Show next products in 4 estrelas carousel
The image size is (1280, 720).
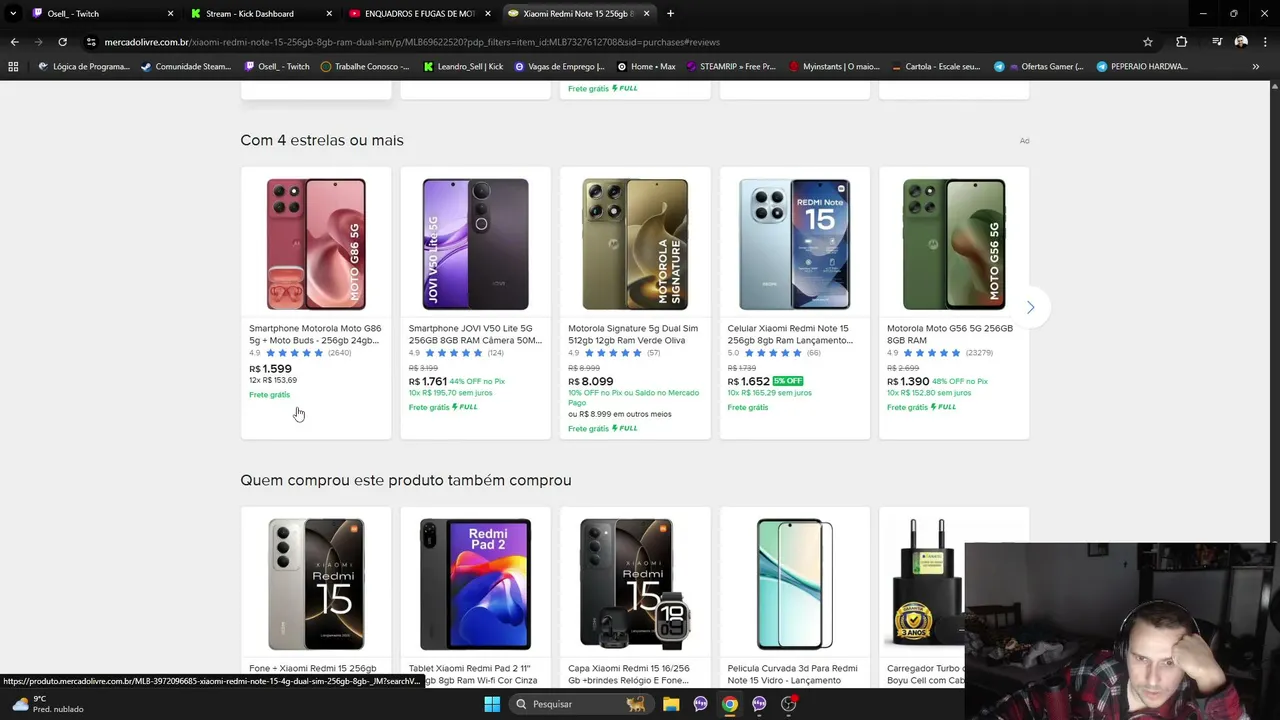click(1030, 307)
